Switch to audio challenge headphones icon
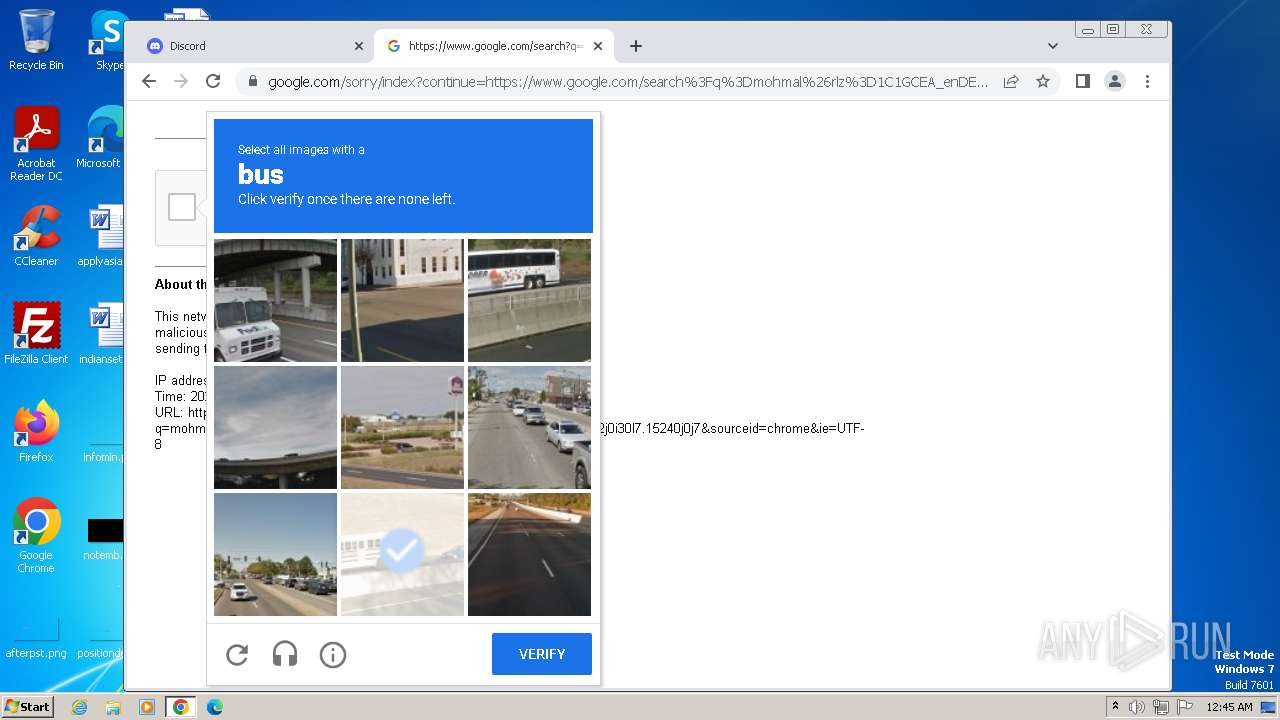1280x720 pixels. coord(285,655)
